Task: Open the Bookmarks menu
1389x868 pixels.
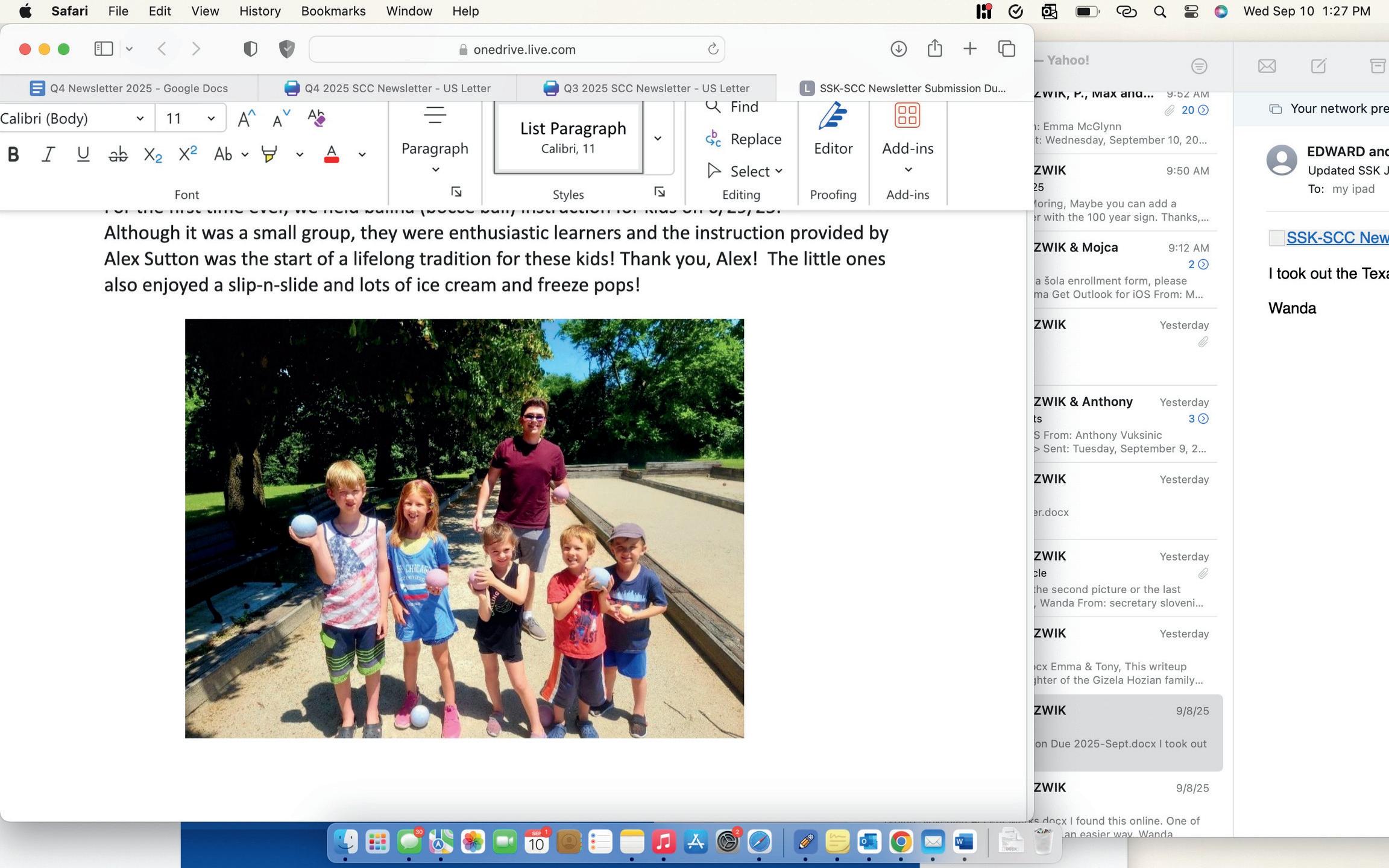Action: tap(333, 11)
